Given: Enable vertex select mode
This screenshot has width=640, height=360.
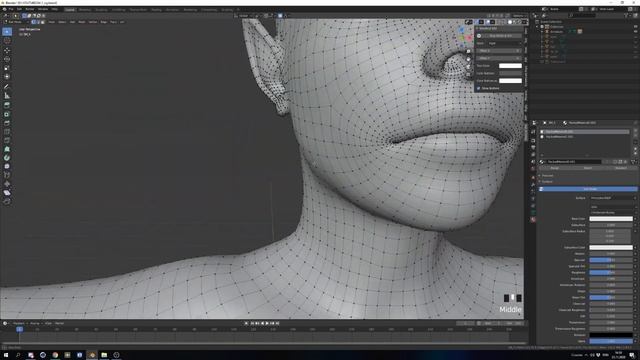Looking at the screenshot, I should (x=34, y=22).
